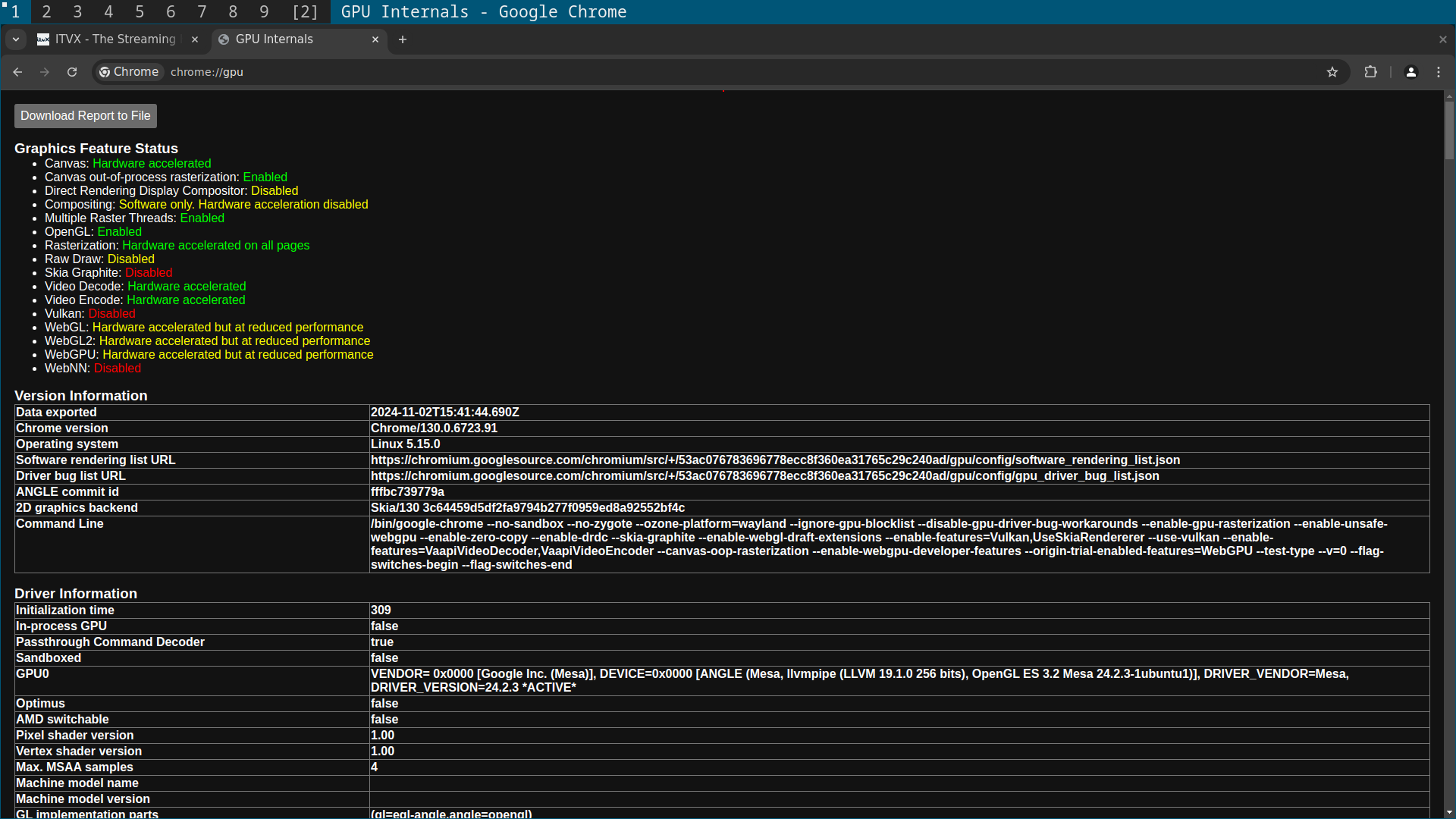Open a new tab with plus
This screenshot has height=819, width=1456.
[x=403, y=39]
